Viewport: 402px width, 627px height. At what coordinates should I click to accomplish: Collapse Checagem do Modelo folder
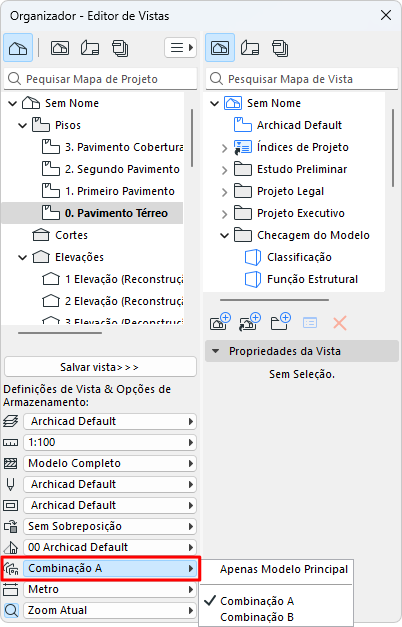click(x=224, y=236)
